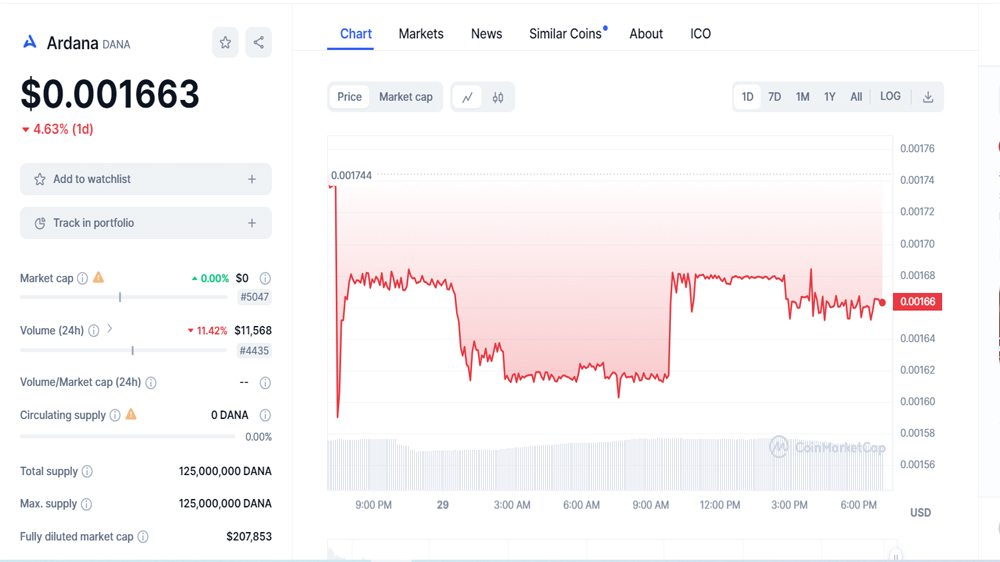
Task: Click 0.001744 opening price label
Action: [351, 175]
